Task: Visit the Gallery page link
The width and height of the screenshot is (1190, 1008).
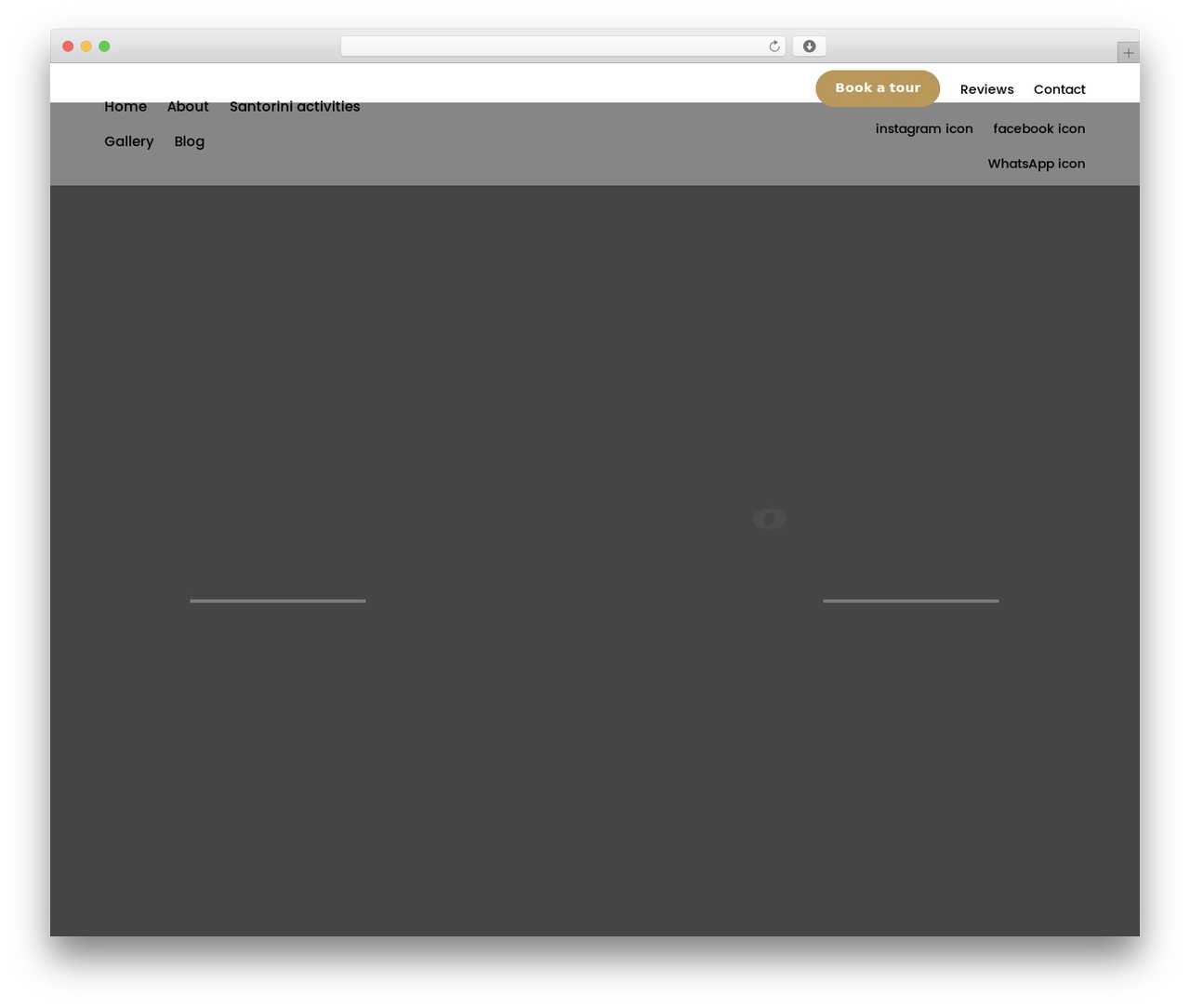Action: click(x=128, y=141)
